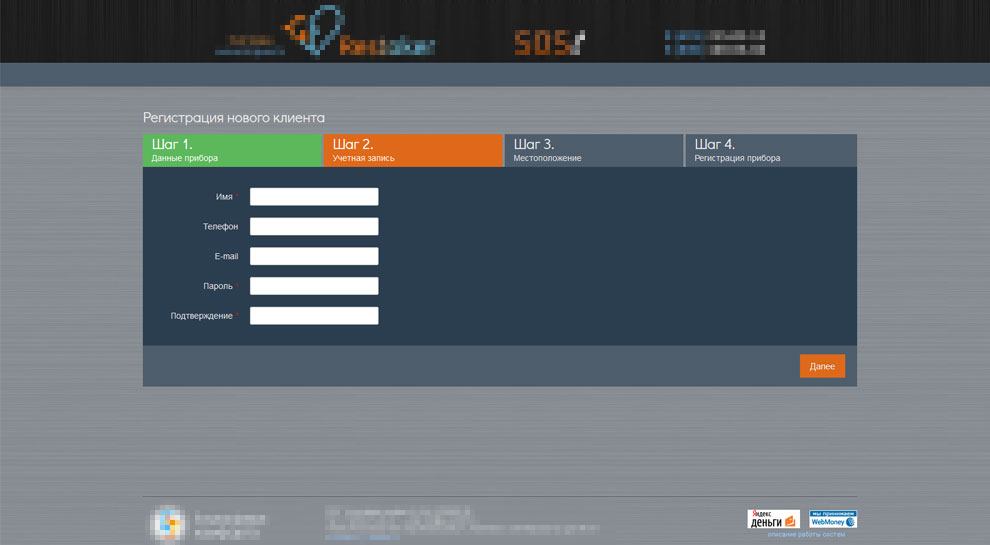Open the Шаг 1 Данные прибора tab
This screenshot has height=545, width=990.
click(233, 150)
